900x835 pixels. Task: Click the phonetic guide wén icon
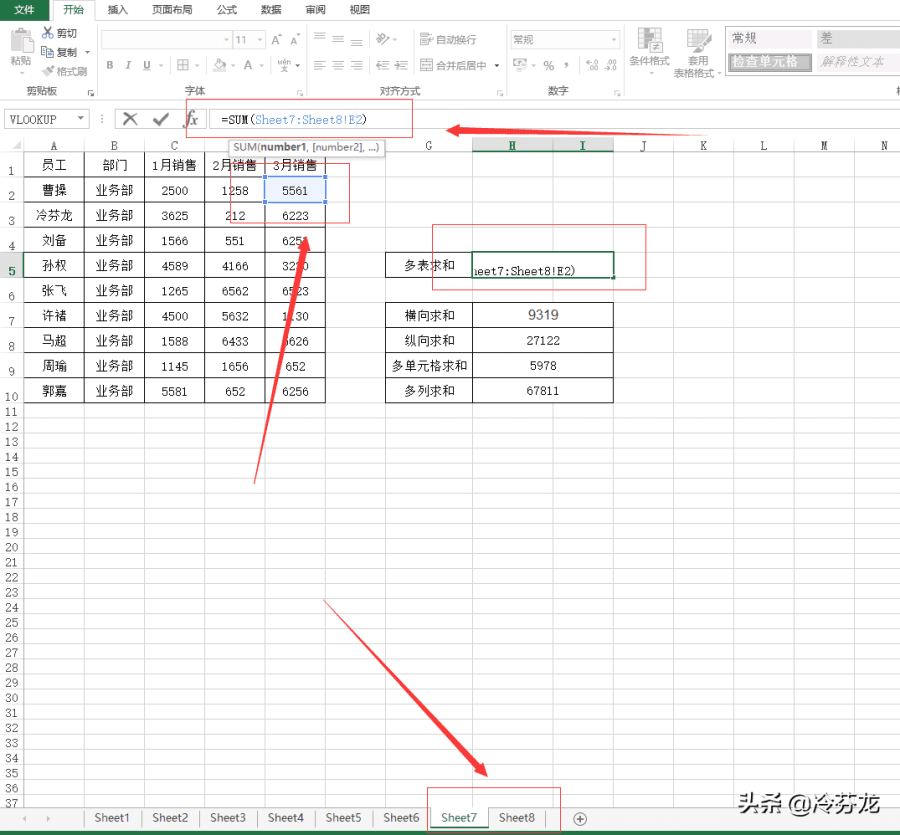[x=284, y=65]
